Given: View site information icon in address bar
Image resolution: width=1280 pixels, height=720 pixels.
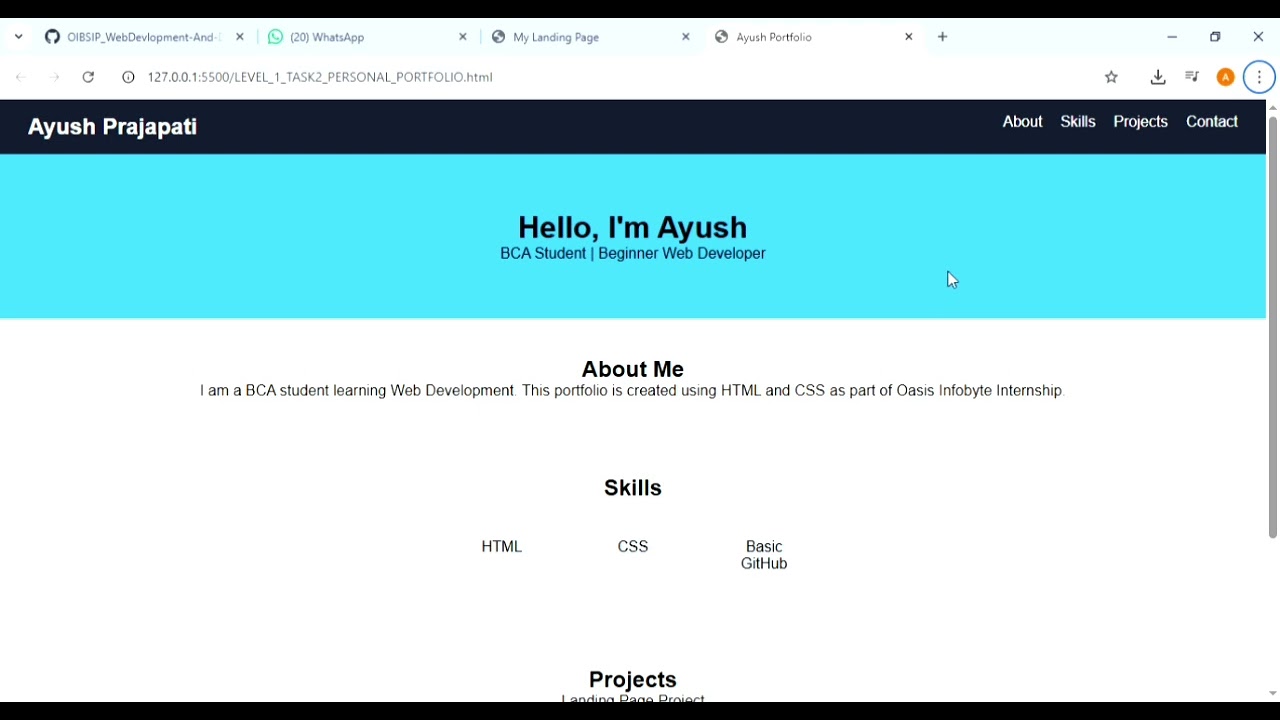Looking at the screenshot, I should coord(128,77).
